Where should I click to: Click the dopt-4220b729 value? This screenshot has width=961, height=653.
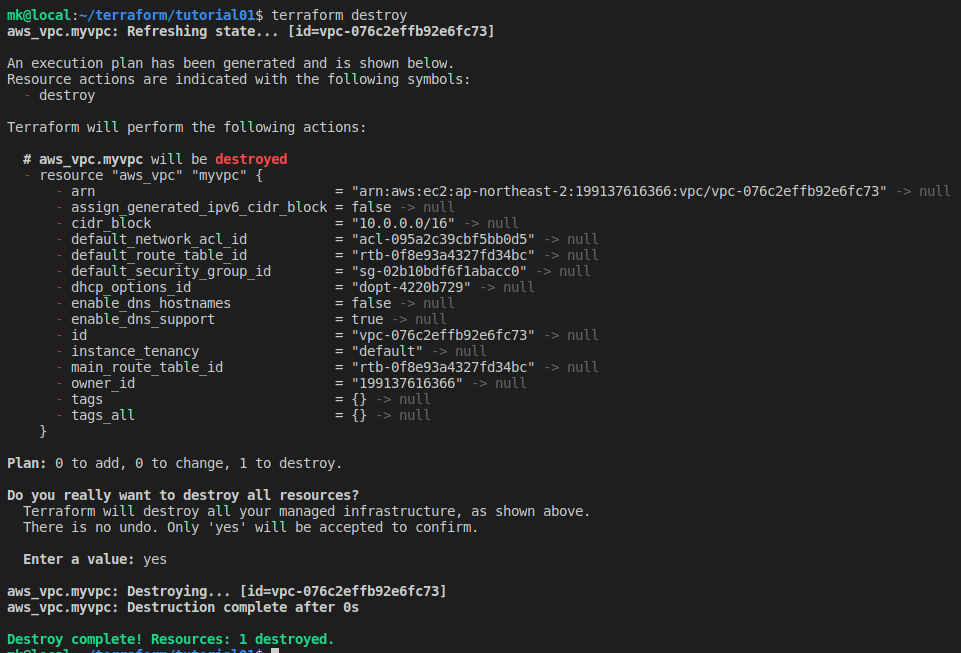point(411,287)
